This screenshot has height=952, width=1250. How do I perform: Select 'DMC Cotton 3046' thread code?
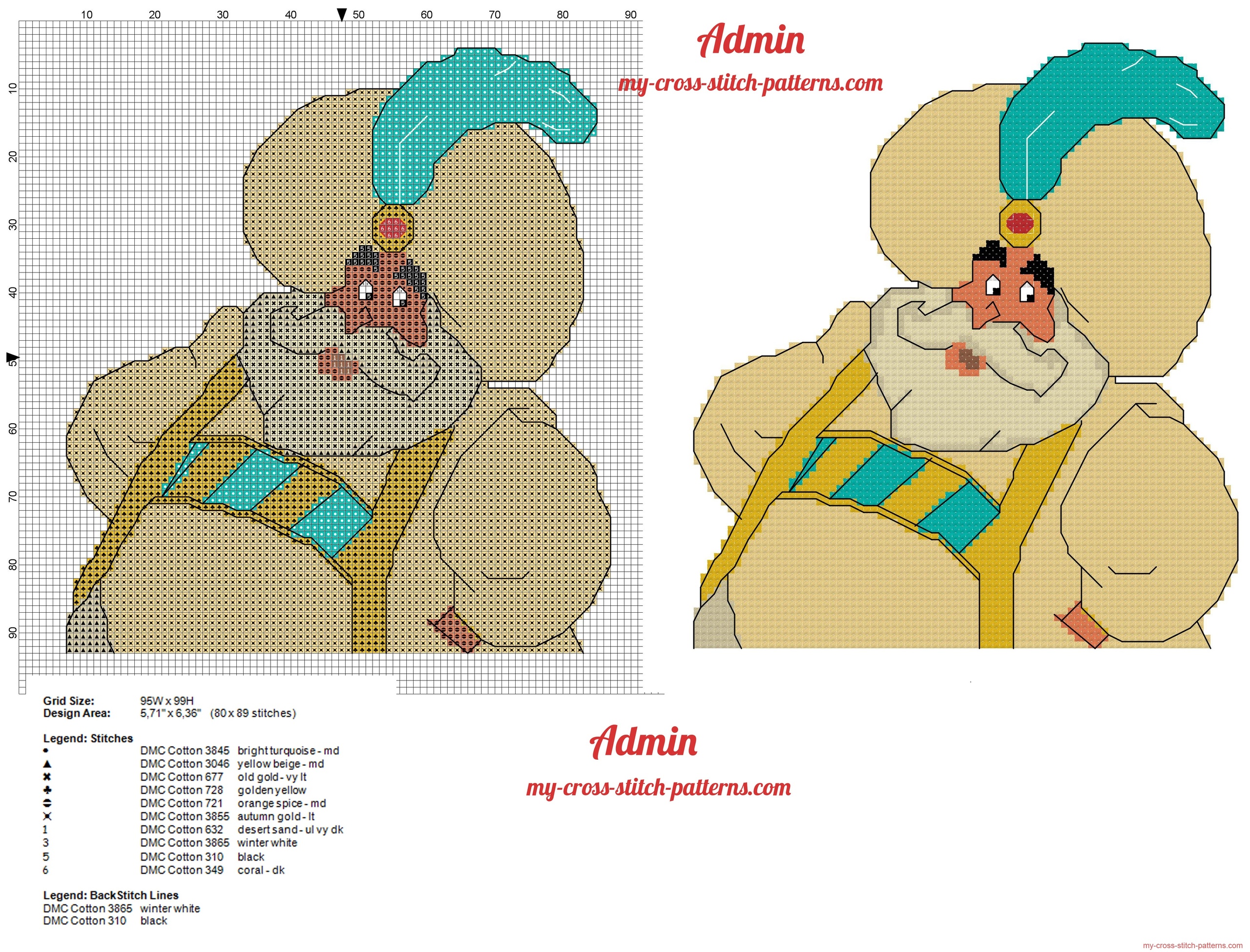(185, 764)
